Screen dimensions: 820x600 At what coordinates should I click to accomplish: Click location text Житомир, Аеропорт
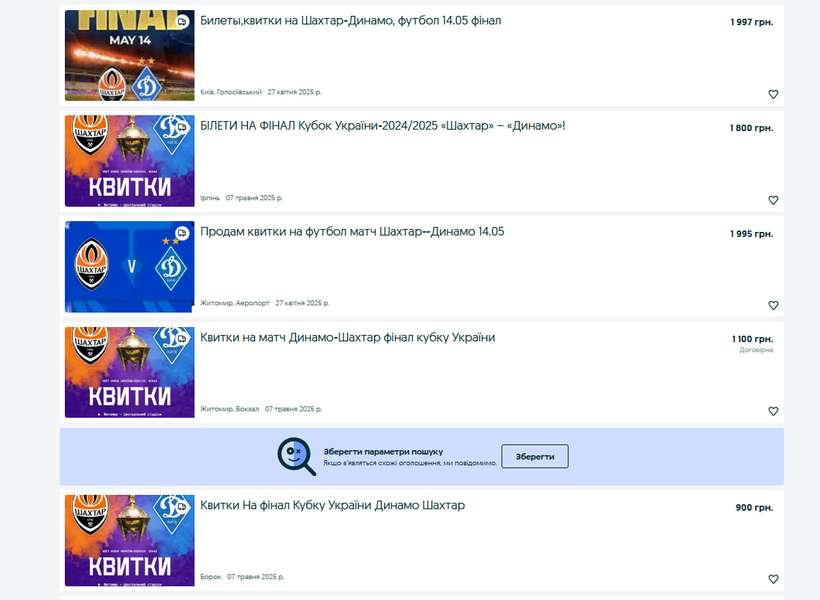pyautogui.click(x=235, y=303)
